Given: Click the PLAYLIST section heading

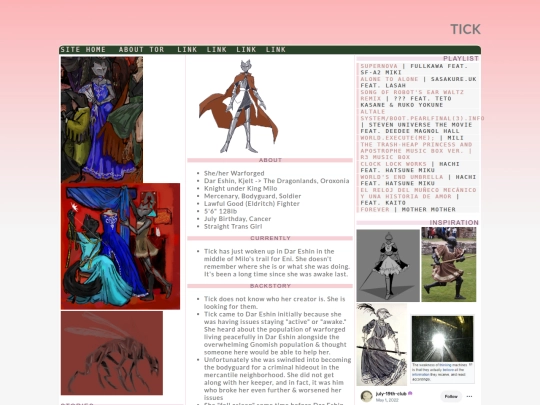Looking at the screenshot, I should click(461, 59).
